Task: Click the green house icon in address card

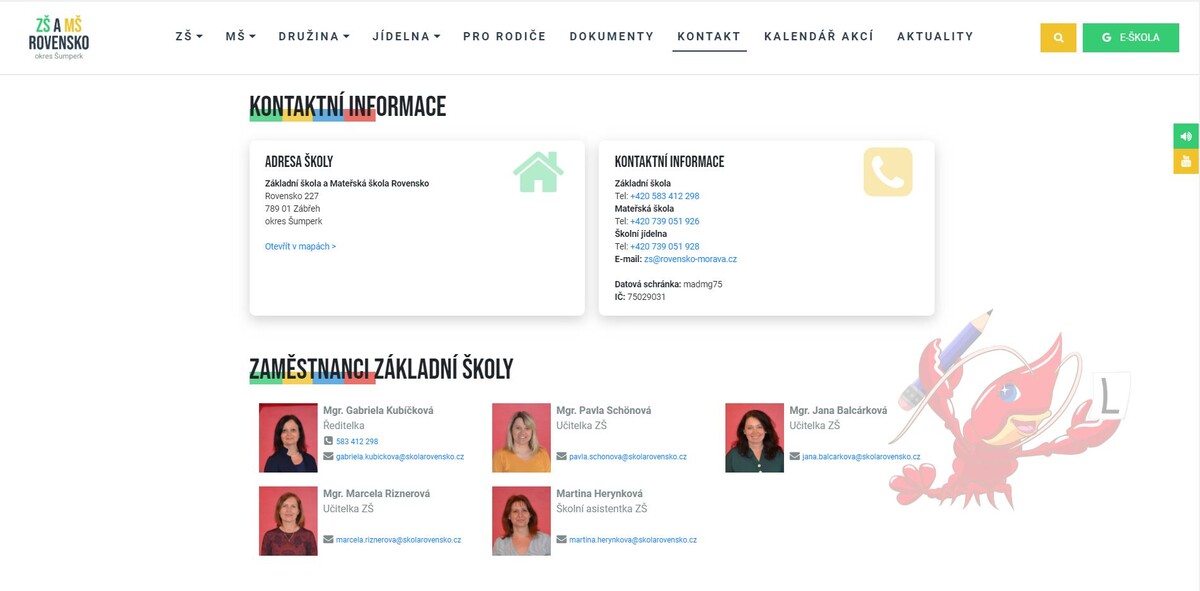Action: 538,172
